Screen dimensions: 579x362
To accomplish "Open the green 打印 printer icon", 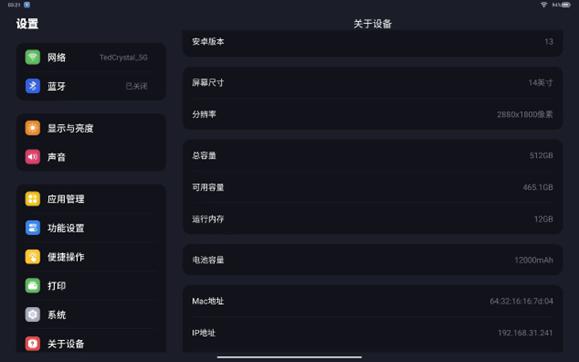I will tap(32, 286).
